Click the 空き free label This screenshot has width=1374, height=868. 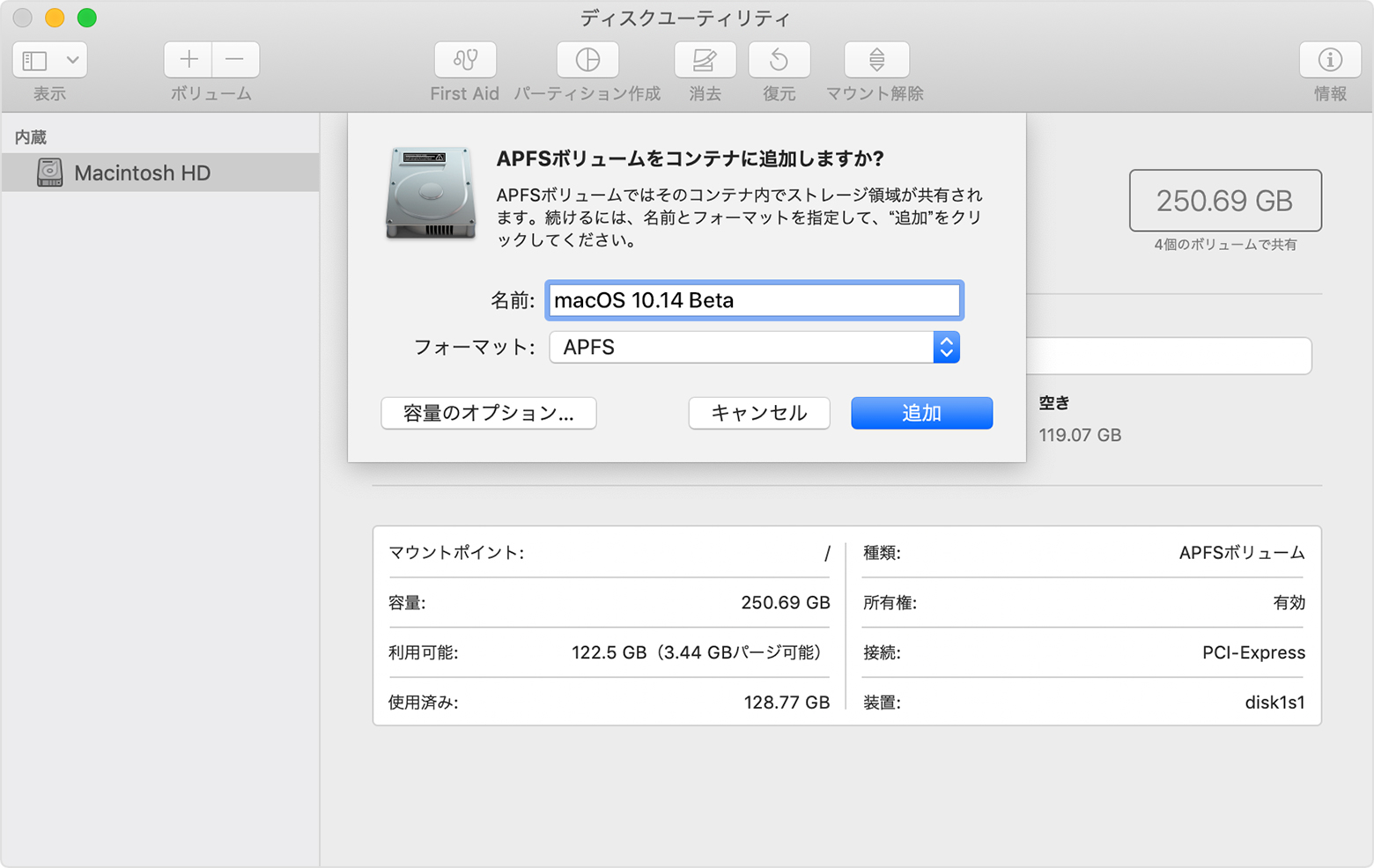pos(1054,403)
